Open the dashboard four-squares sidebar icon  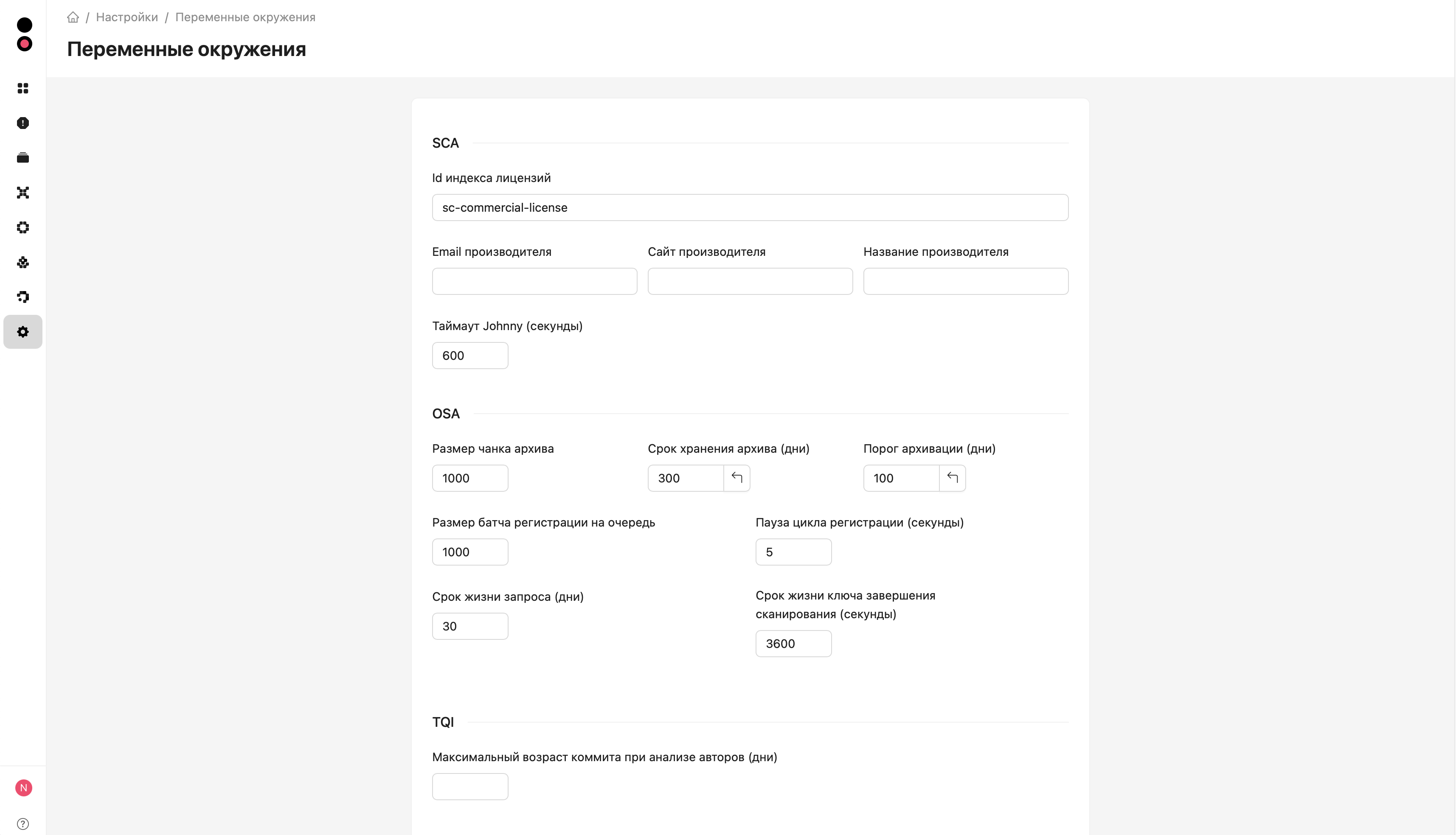coord(23,88)
